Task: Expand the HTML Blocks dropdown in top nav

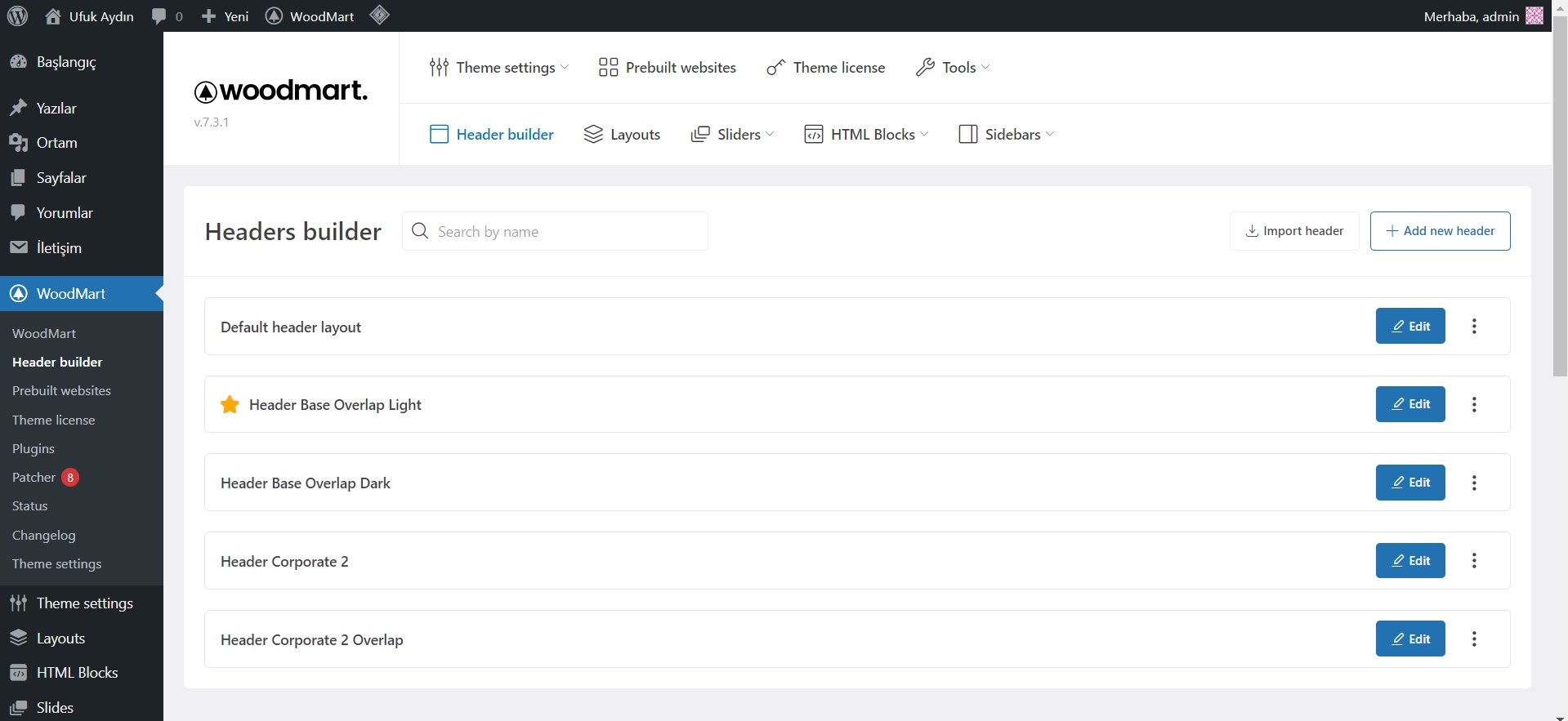Action: pyautogui.click(x=866, y=135)
